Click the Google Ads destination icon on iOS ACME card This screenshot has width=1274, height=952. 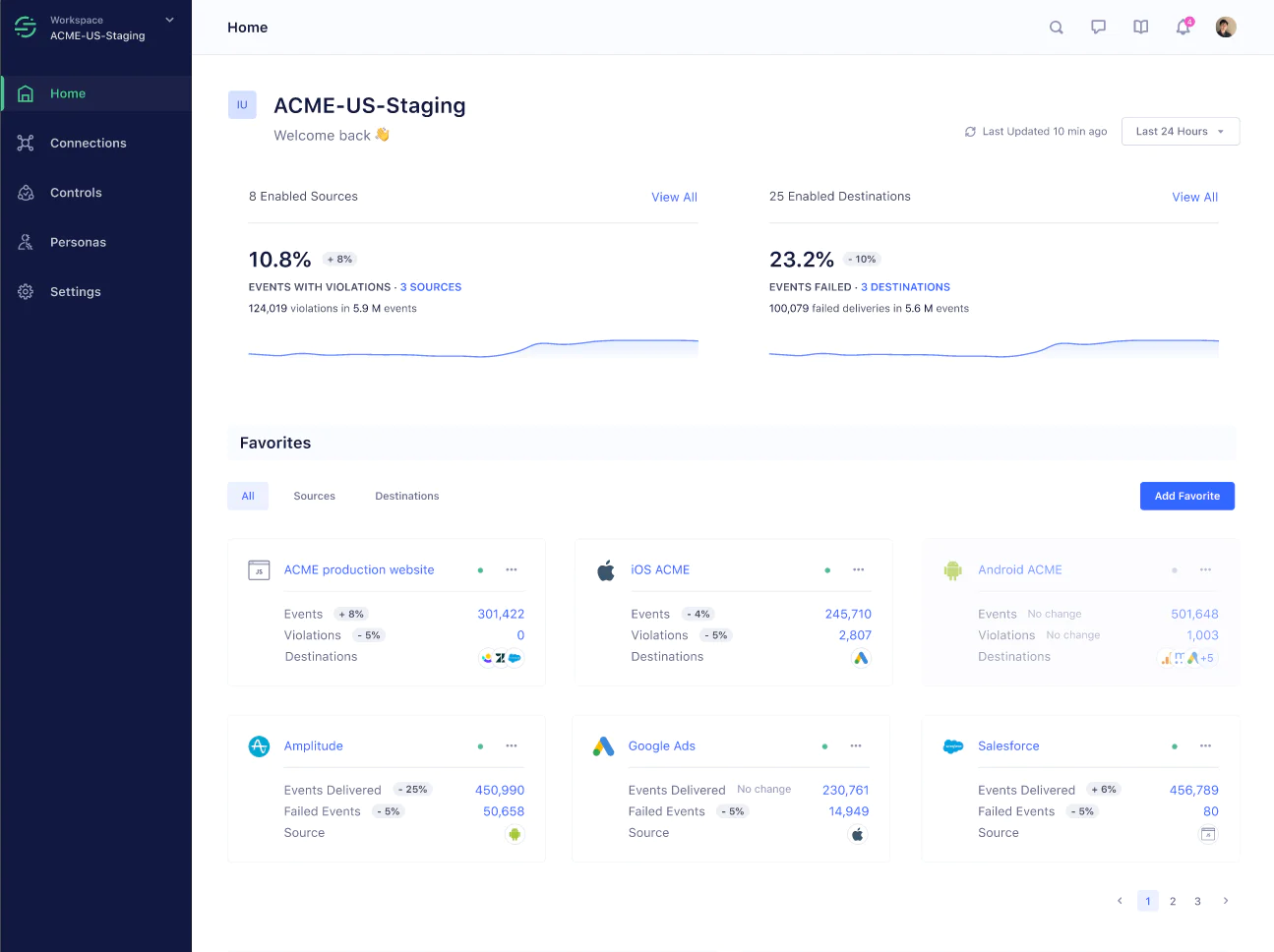point(861,658)
